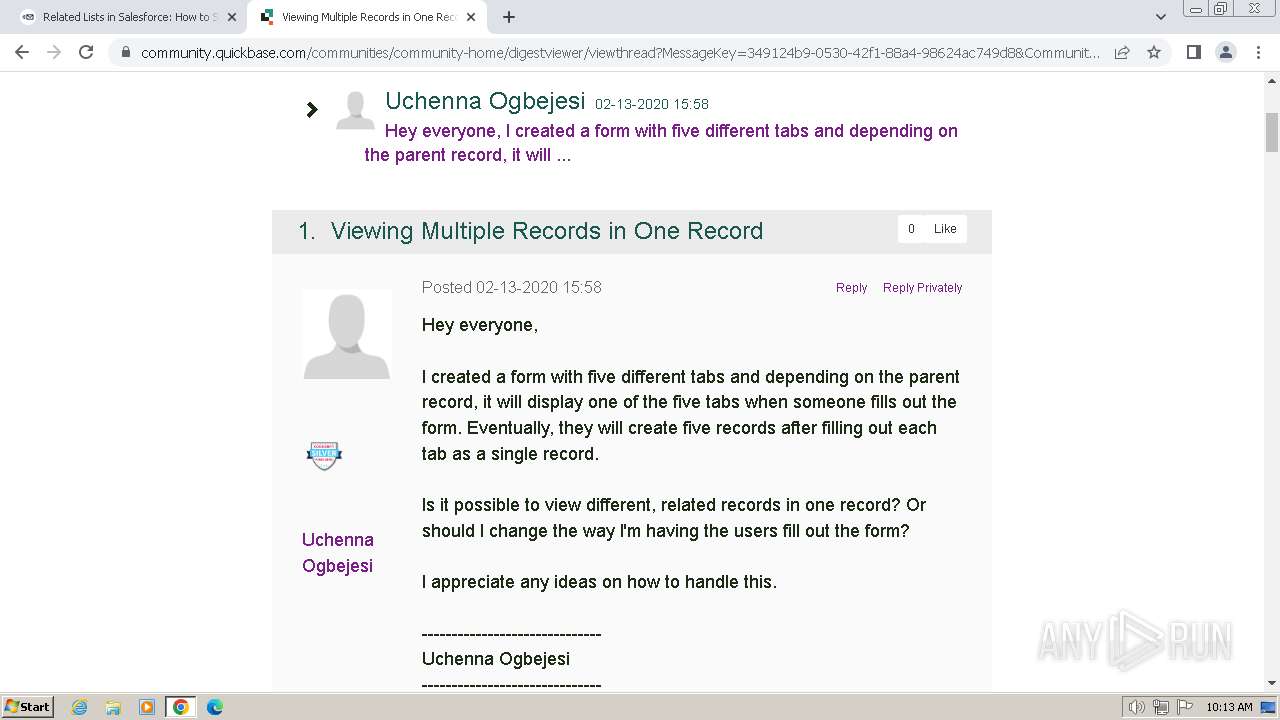Switch to Related Lists in Salesforce tab
The image size is (1280, 720).
[127, 17]
